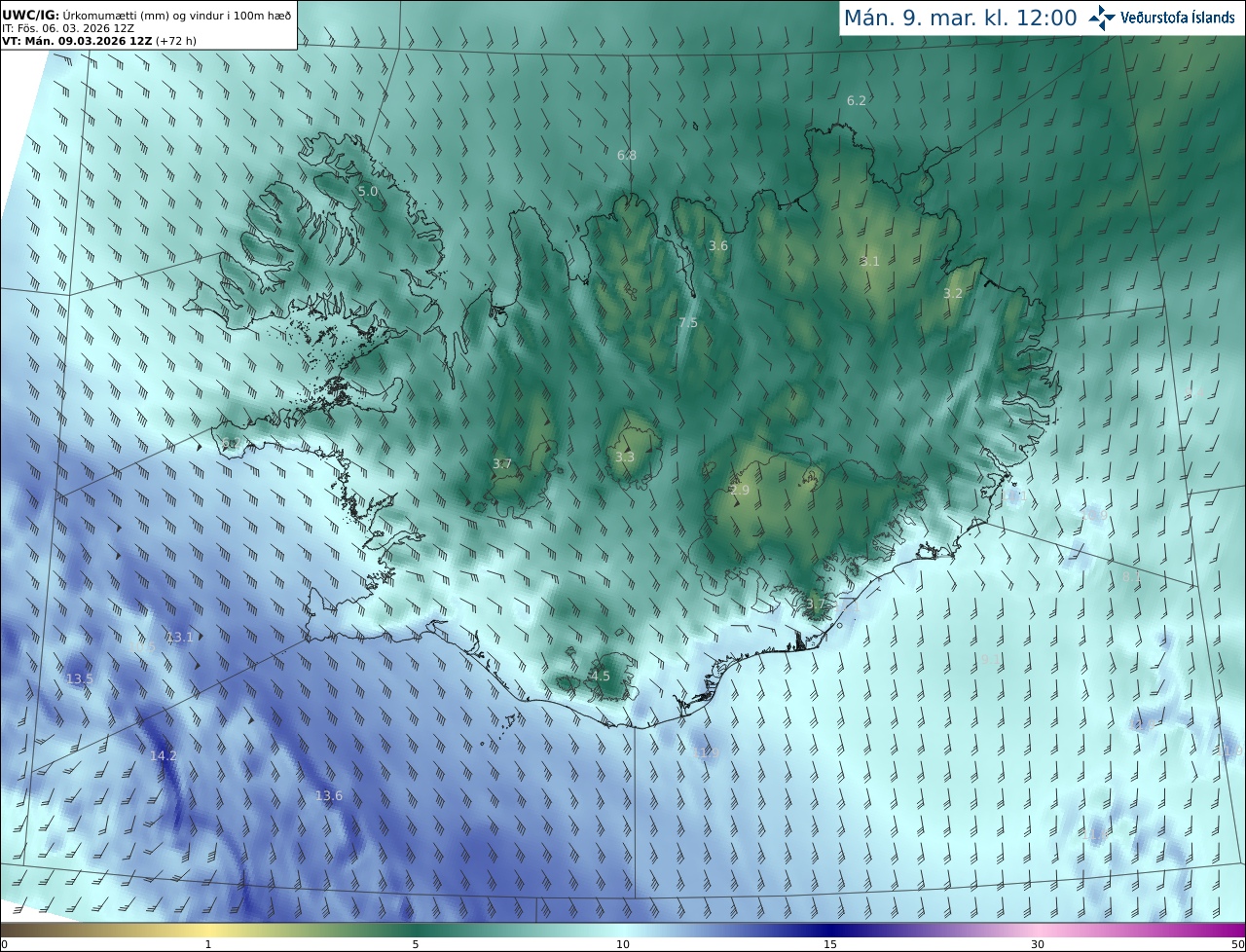Click the 10 tick on the color scale
Screen dimensions: 1246x952
(x=623, y=944)
